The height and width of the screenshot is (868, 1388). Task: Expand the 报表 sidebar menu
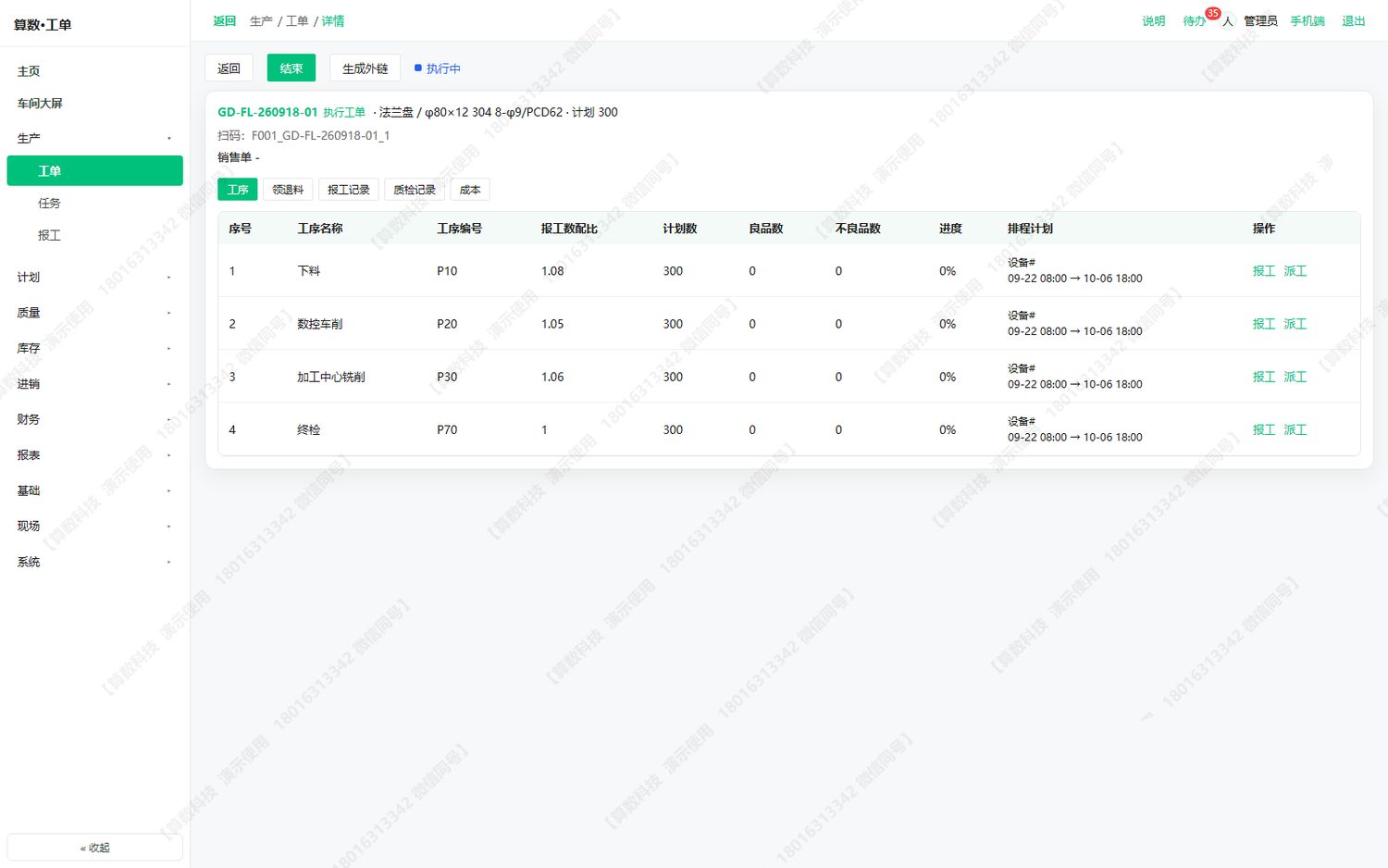tap(94, 454)
